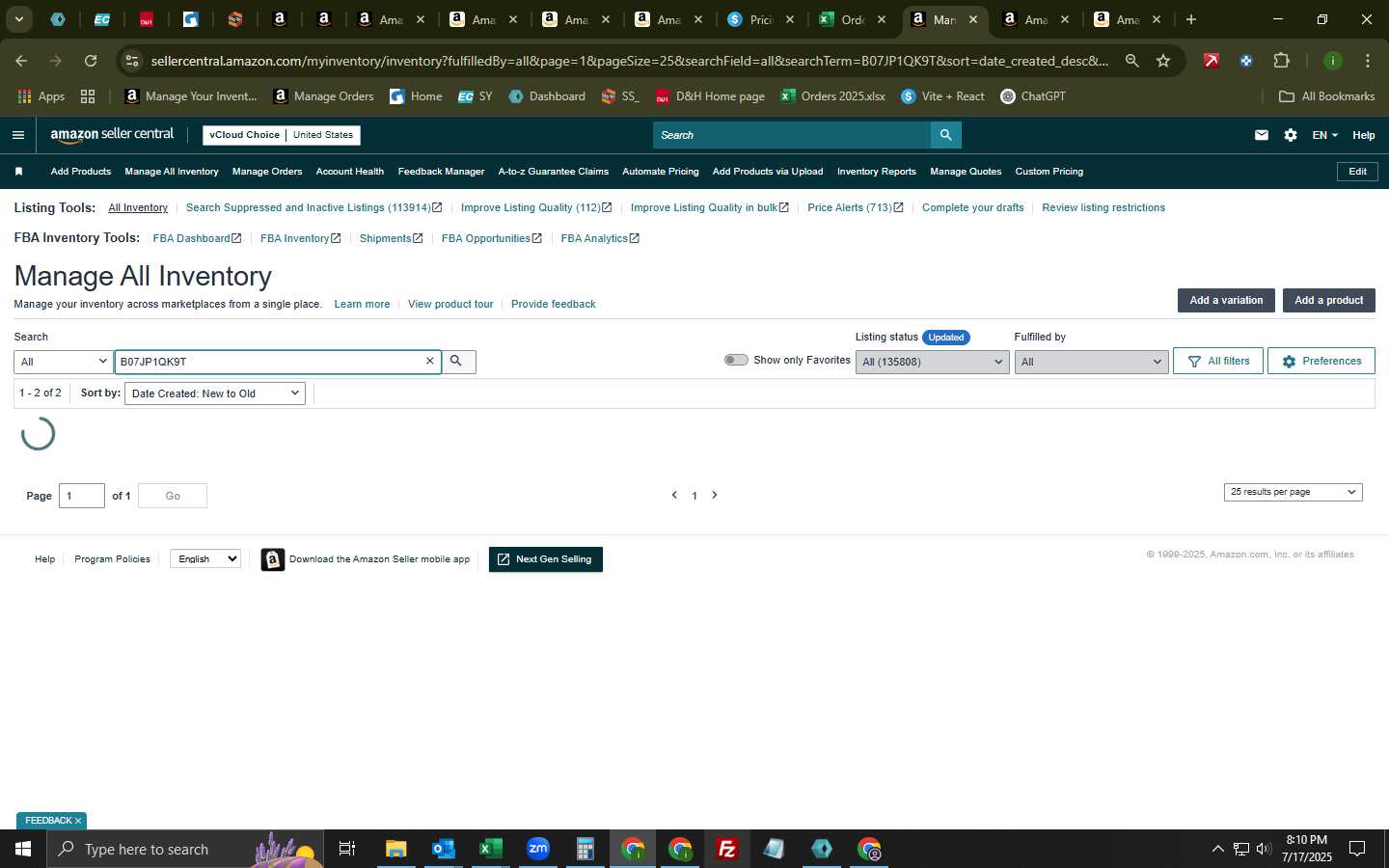
Task: Open the Shipments link
Action: point(391,238)
